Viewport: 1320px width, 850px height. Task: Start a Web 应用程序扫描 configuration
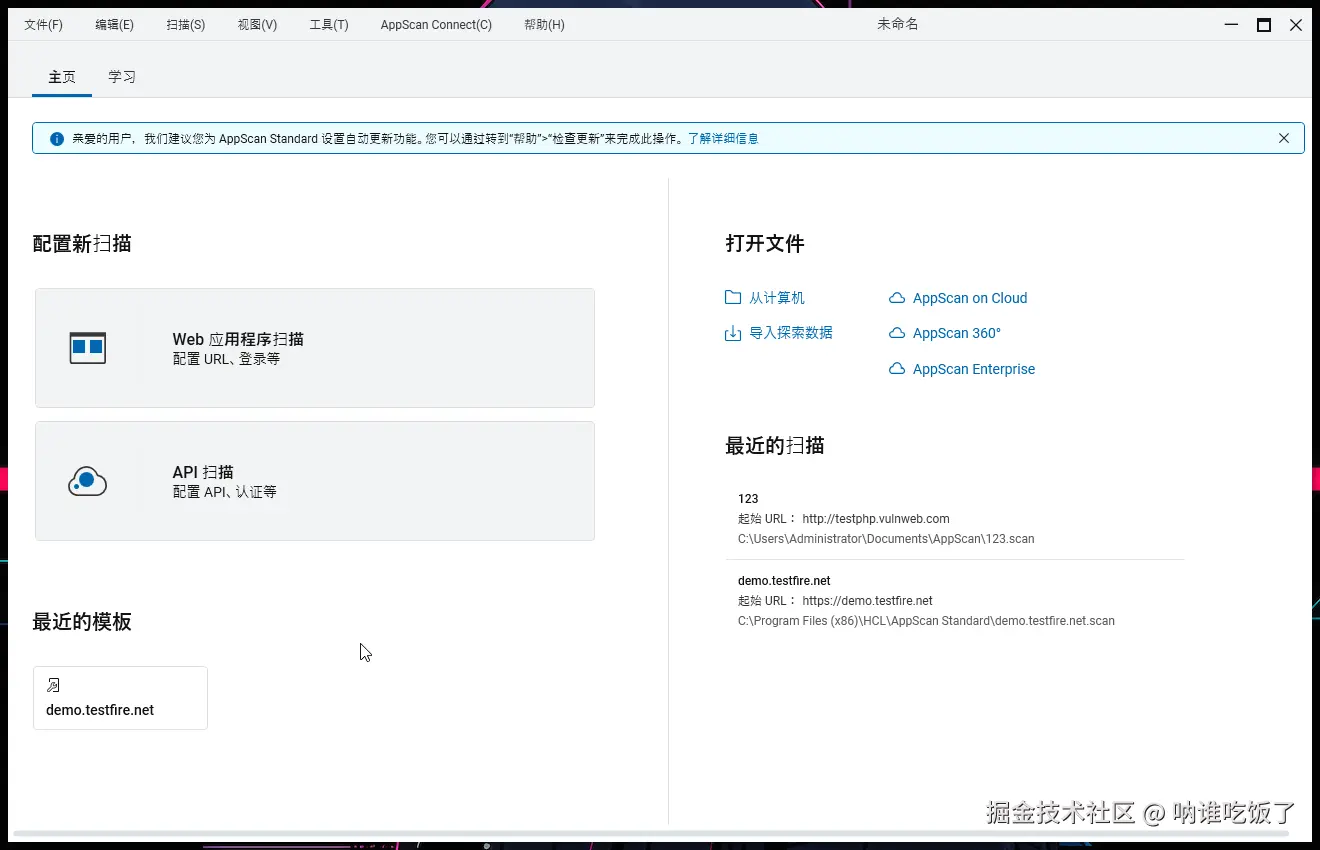tap(315, 348)
